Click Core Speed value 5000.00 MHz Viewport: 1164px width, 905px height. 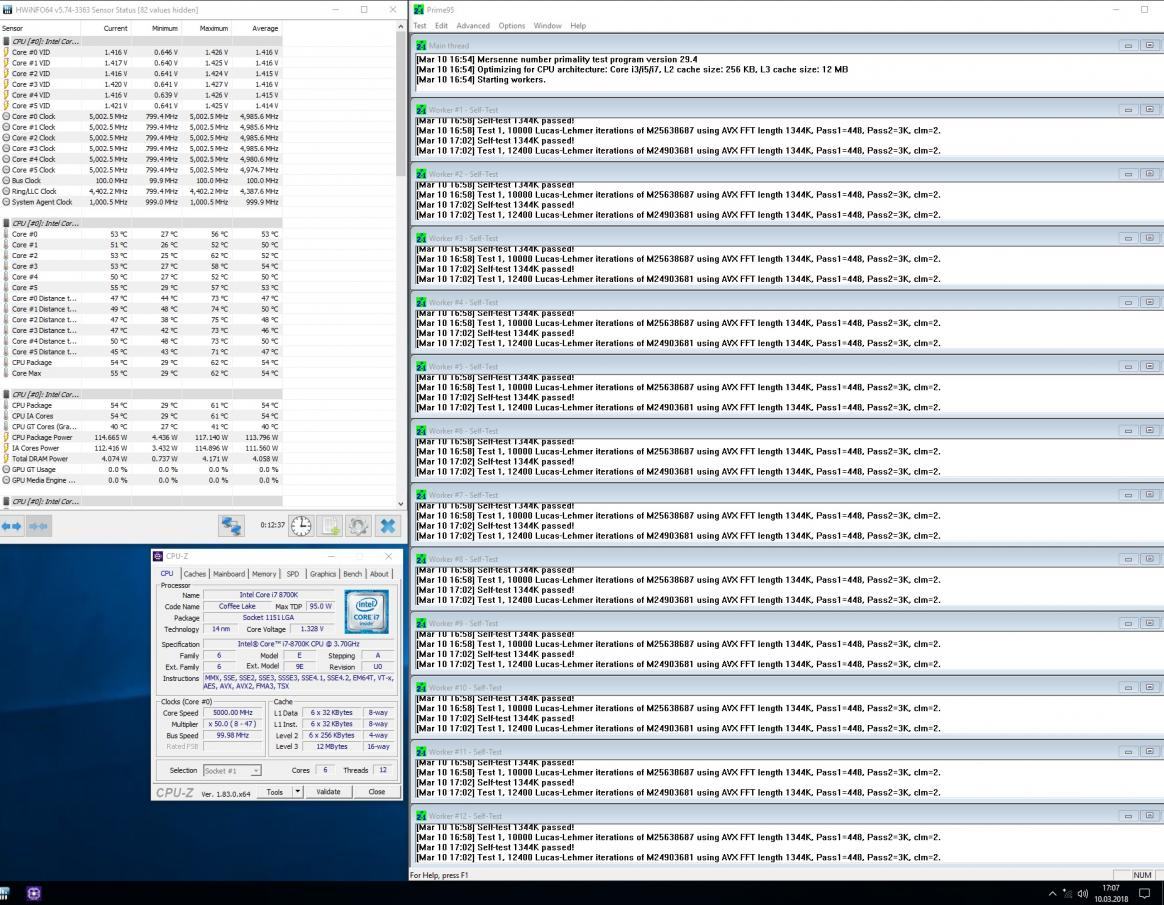[x=232, y=713]
